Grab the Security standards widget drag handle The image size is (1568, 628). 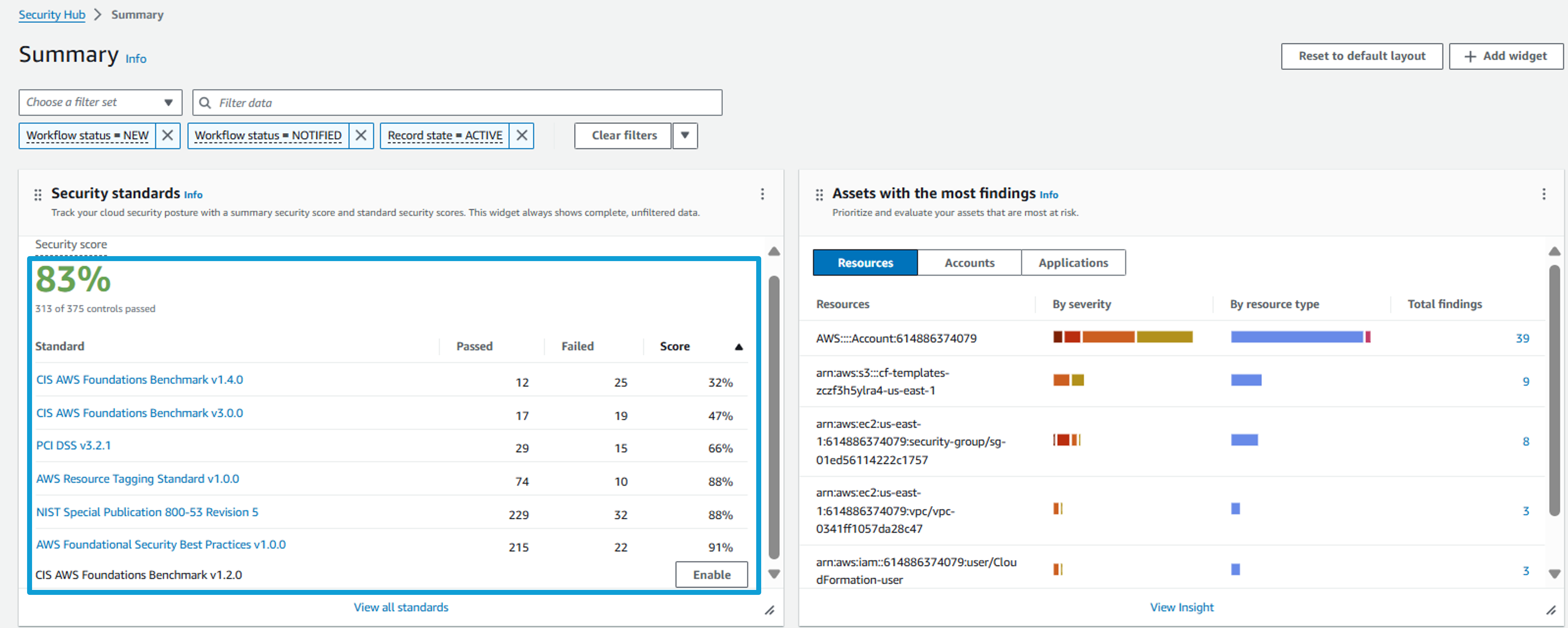(38, 195)
